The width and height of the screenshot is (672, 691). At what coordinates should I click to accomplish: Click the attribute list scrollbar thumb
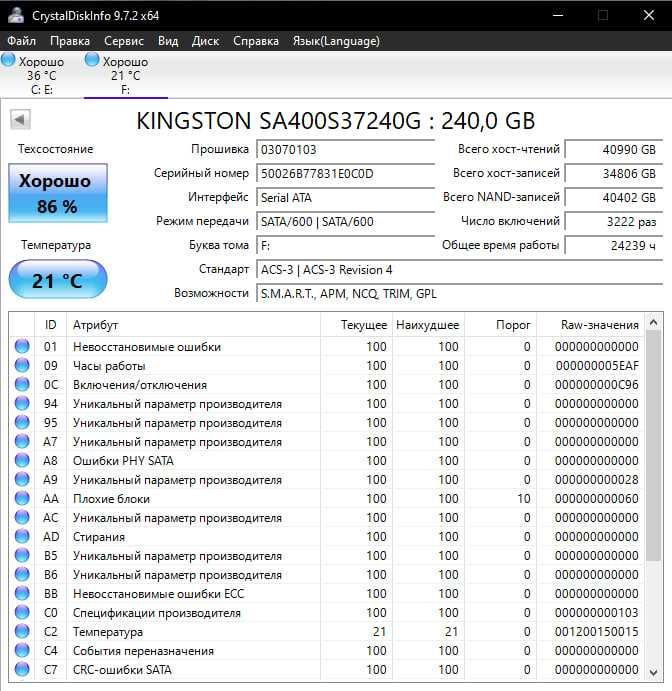coord(653,446)
